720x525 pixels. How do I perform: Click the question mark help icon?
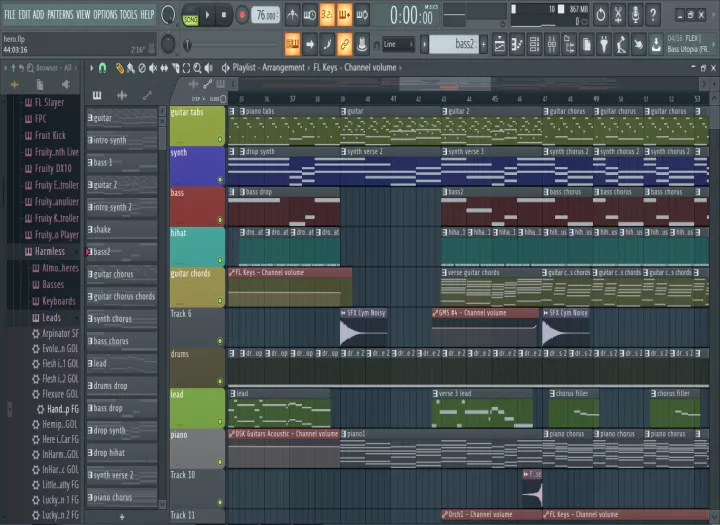[652, 15]
